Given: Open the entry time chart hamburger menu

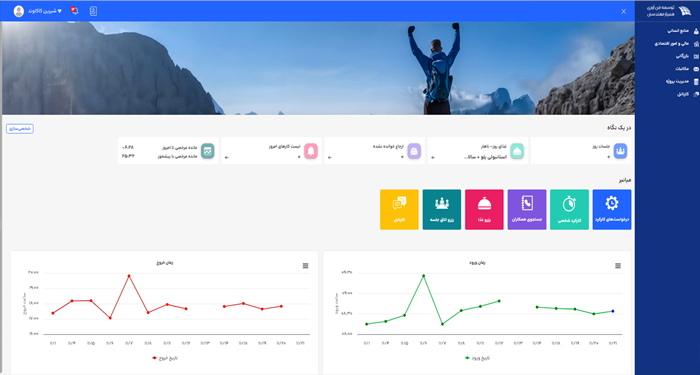Looking at the screenshot, I should click(x=618, y=266).
